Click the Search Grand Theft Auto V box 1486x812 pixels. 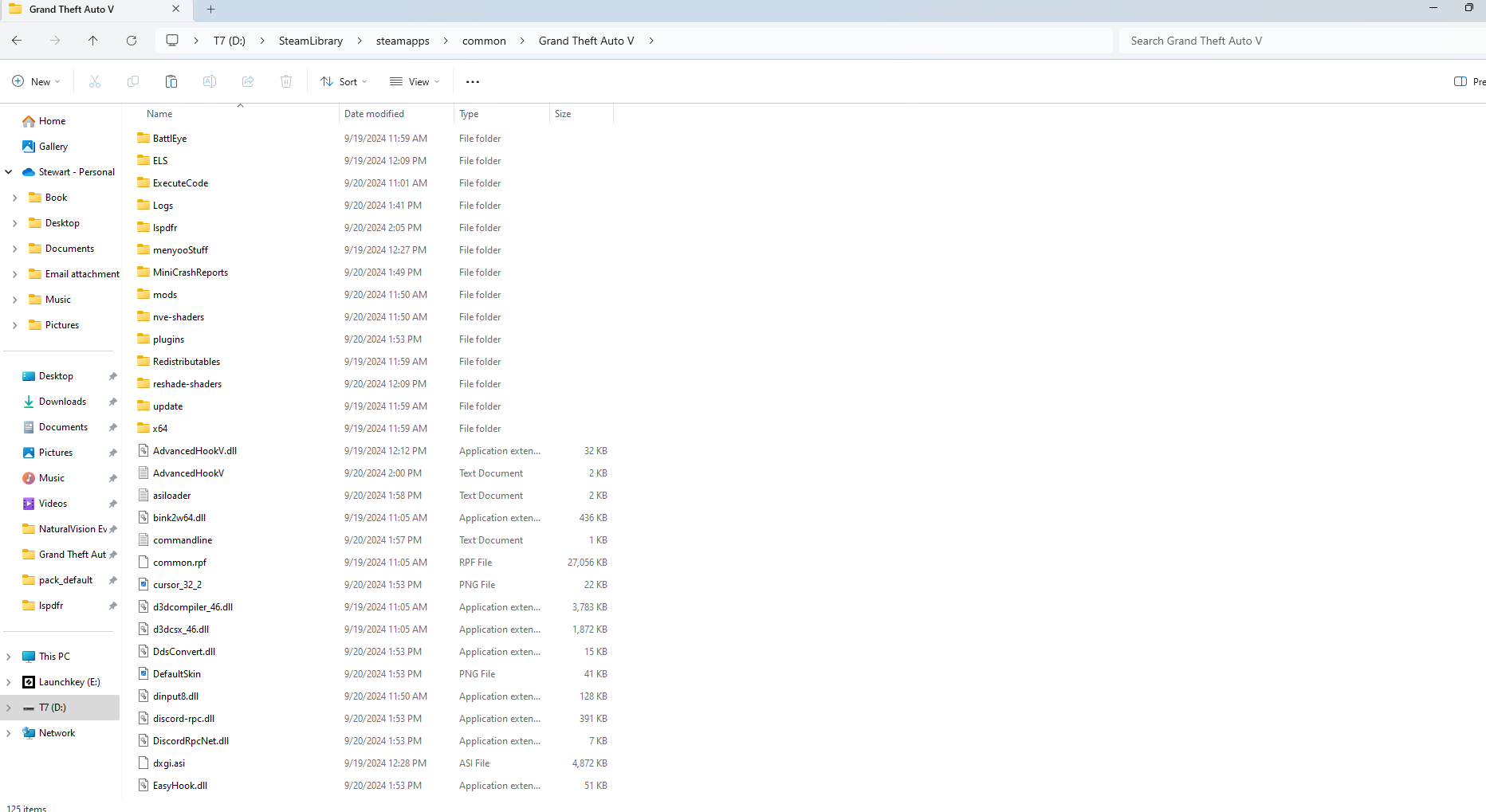pos(1303,41)
